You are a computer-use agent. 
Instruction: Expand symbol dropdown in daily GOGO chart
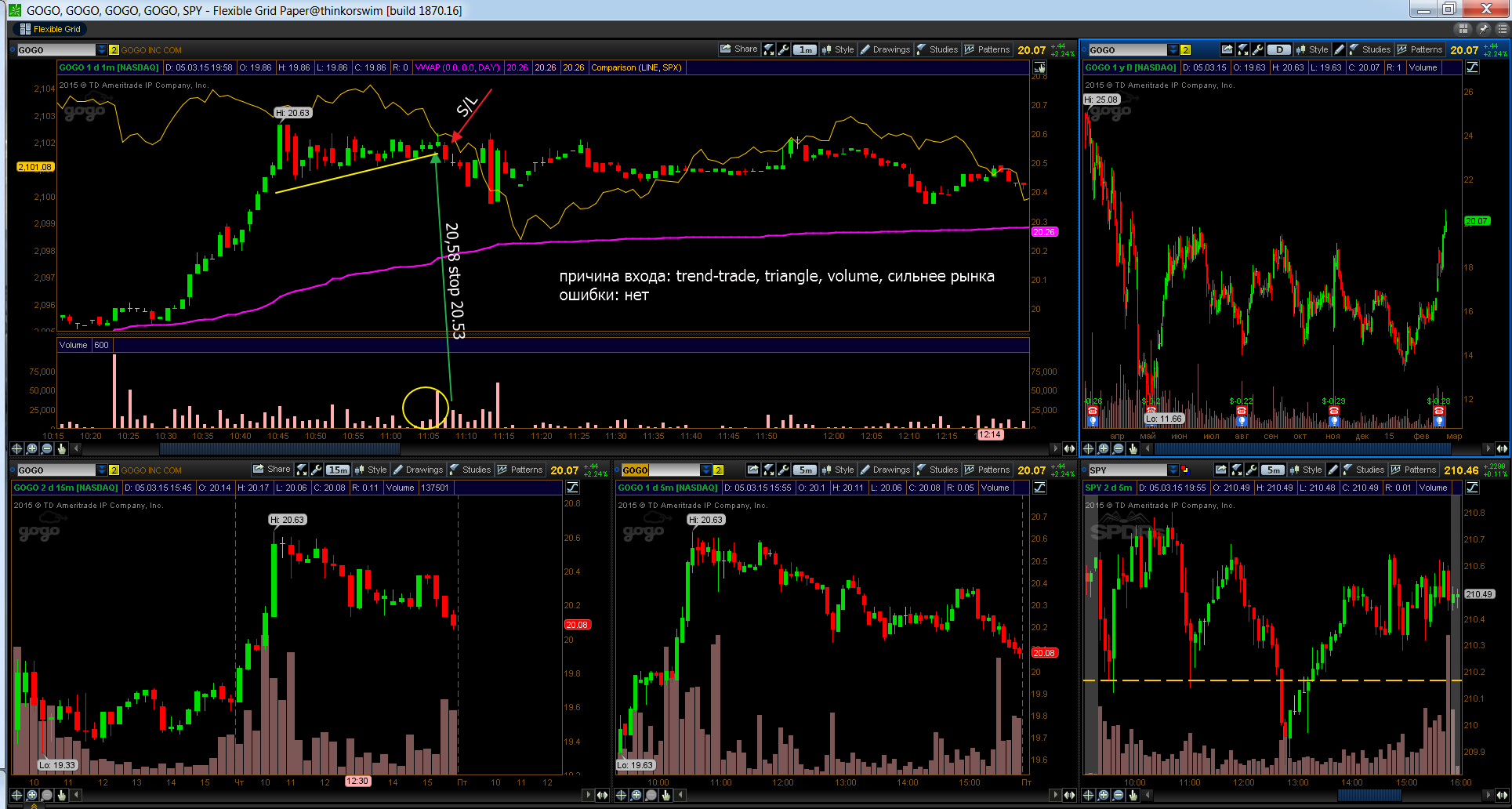(x=1173, y=50)
